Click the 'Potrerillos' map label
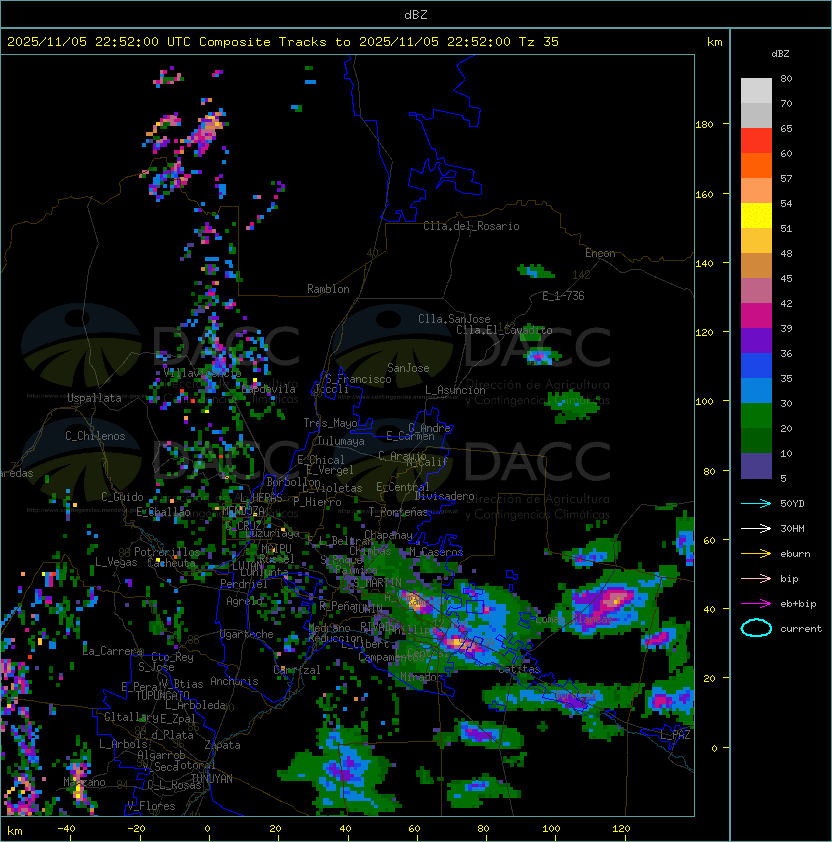Screen dimensions: 832x842 click(167, 552)
